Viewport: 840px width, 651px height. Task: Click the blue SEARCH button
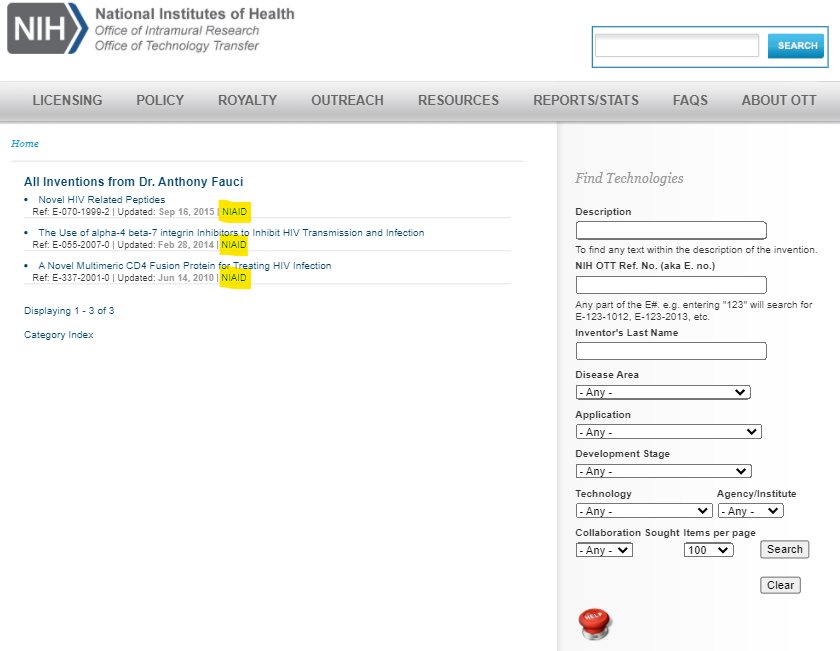(x=796, y=46)
